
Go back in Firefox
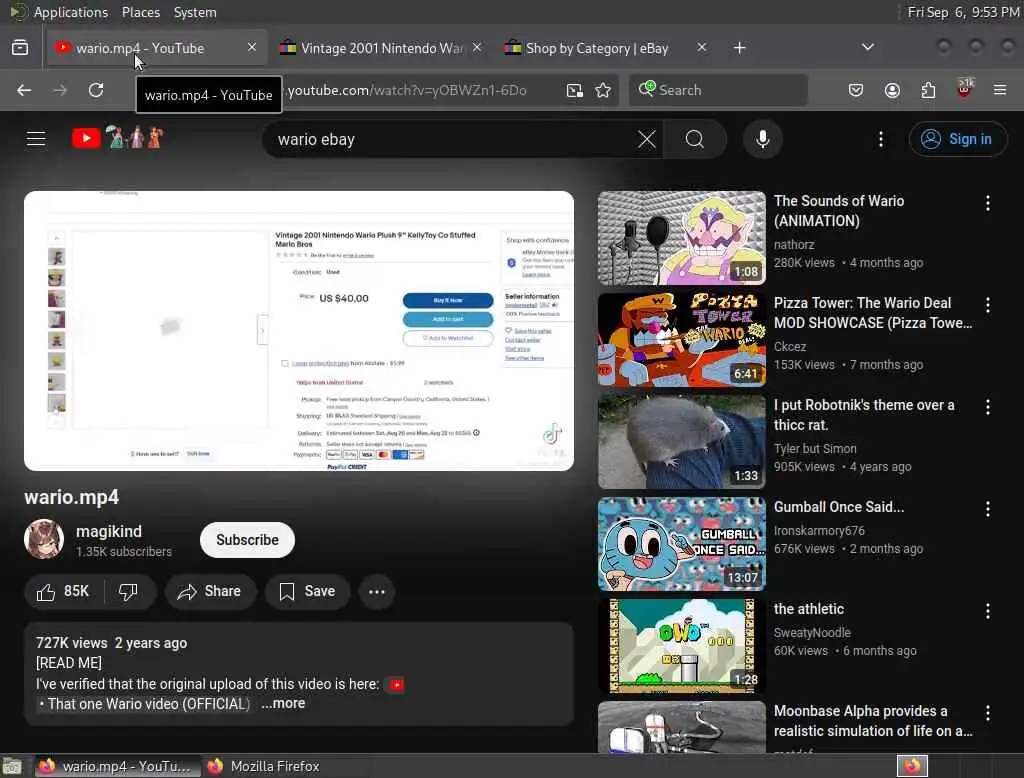[x=24, y=90]
